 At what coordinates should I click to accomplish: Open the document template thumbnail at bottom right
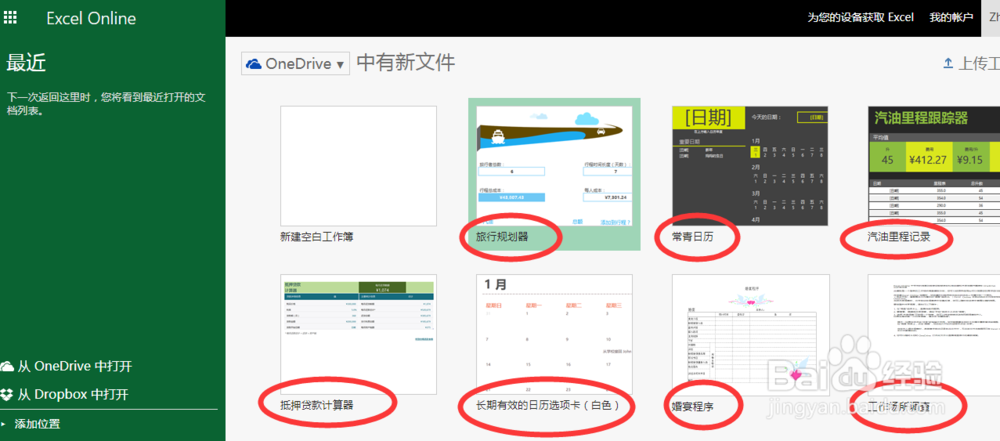pyautogui.click(x=934, y=334)
